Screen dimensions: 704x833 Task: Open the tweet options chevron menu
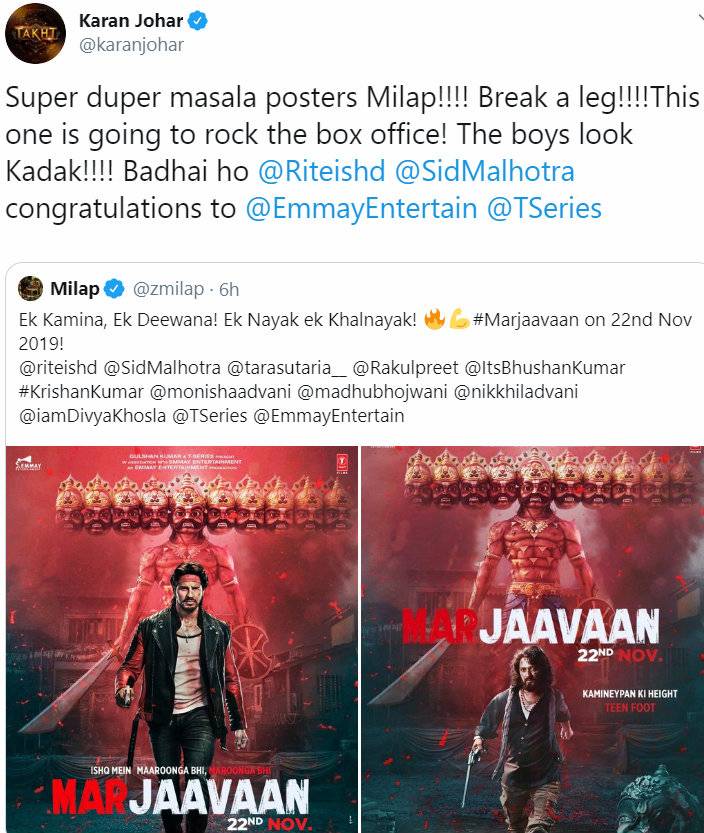click(700, 20)
